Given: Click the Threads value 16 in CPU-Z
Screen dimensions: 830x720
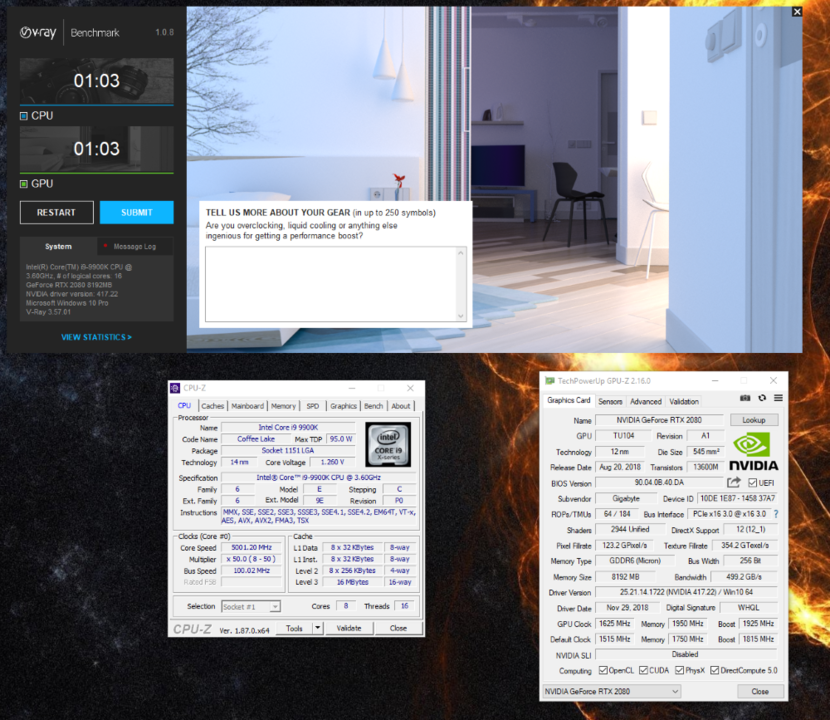Looking at the screenshot, I should pyautogui.click(x=404, y=606).
